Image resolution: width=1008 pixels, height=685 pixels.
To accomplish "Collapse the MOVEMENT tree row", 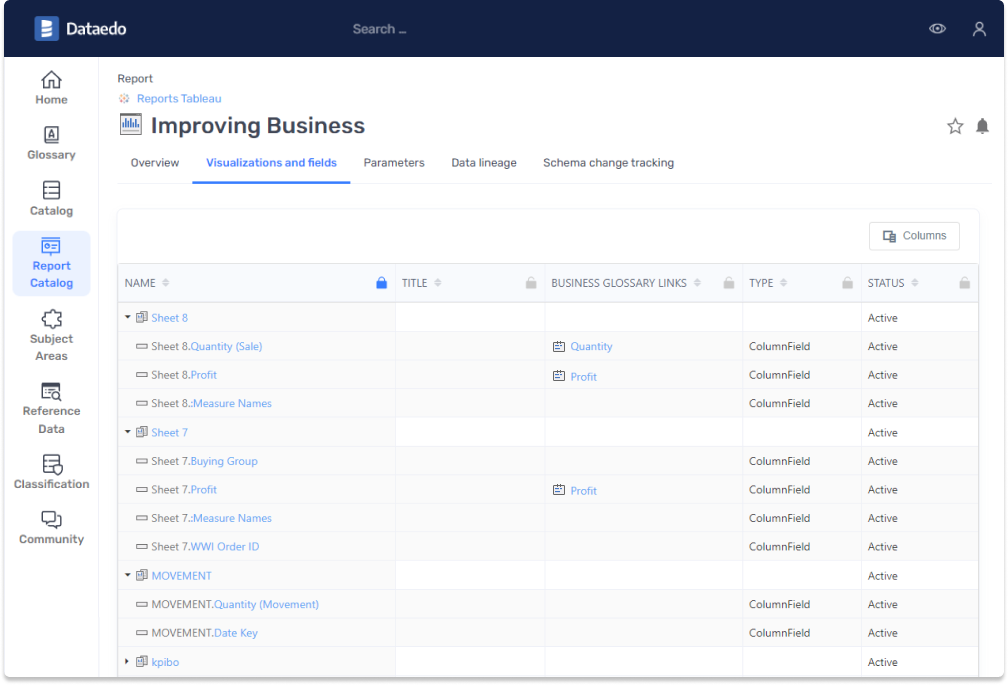I will click(x=128, y=576).
